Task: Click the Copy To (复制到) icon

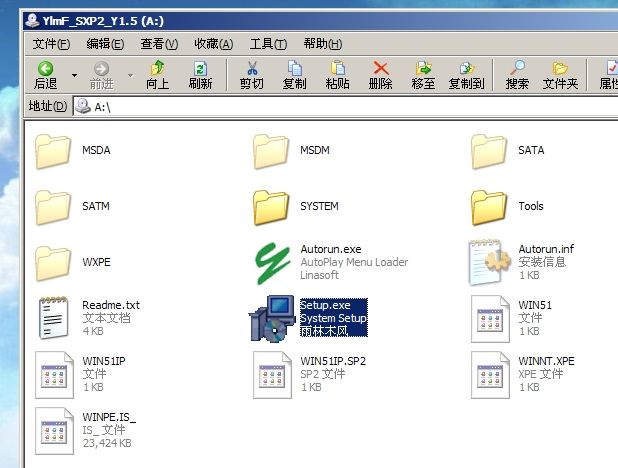Action: 466,68
